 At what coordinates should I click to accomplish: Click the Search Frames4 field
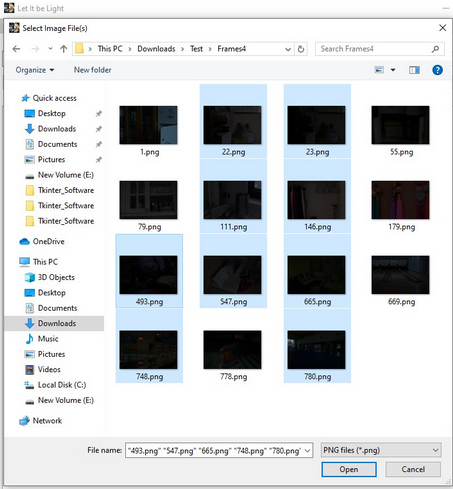[x=380, y=49]
